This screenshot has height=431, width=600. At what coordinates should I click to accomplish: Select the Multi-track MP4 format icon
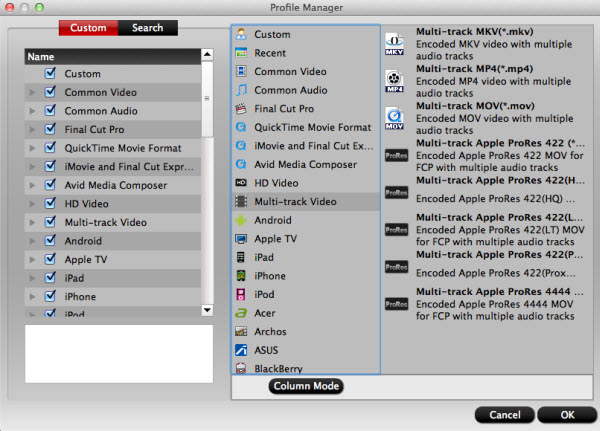(395, 81)
